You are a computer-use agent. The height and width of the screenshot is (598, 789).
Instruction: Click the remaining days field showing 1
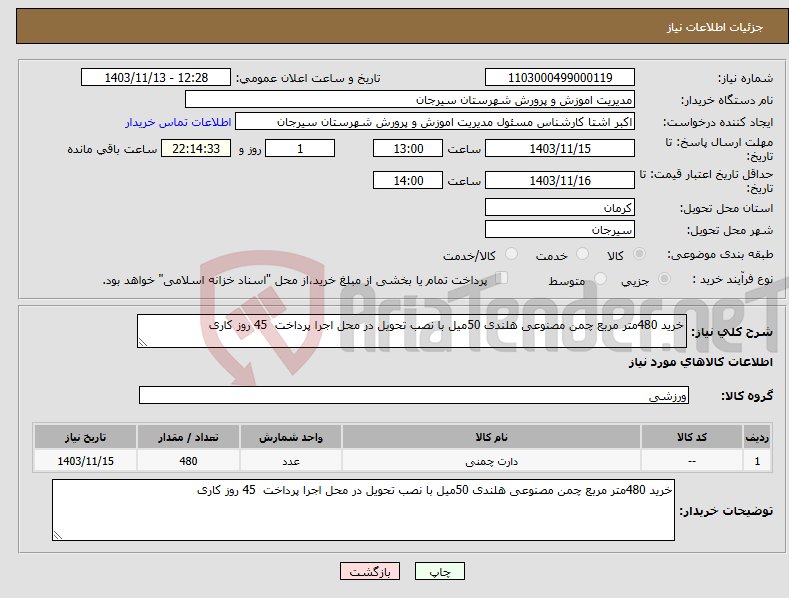pyautogui.click(x=300, y=148)
